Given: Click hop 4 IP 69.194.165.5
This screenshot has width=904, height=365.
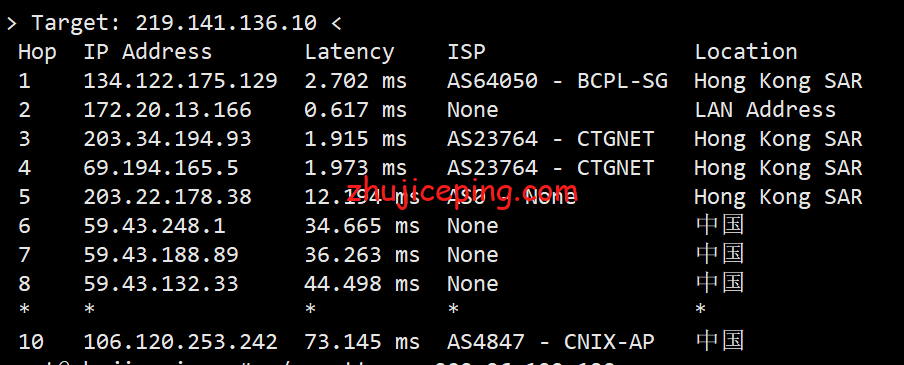Looking at the screenshot, I should [x=161, y=168].
